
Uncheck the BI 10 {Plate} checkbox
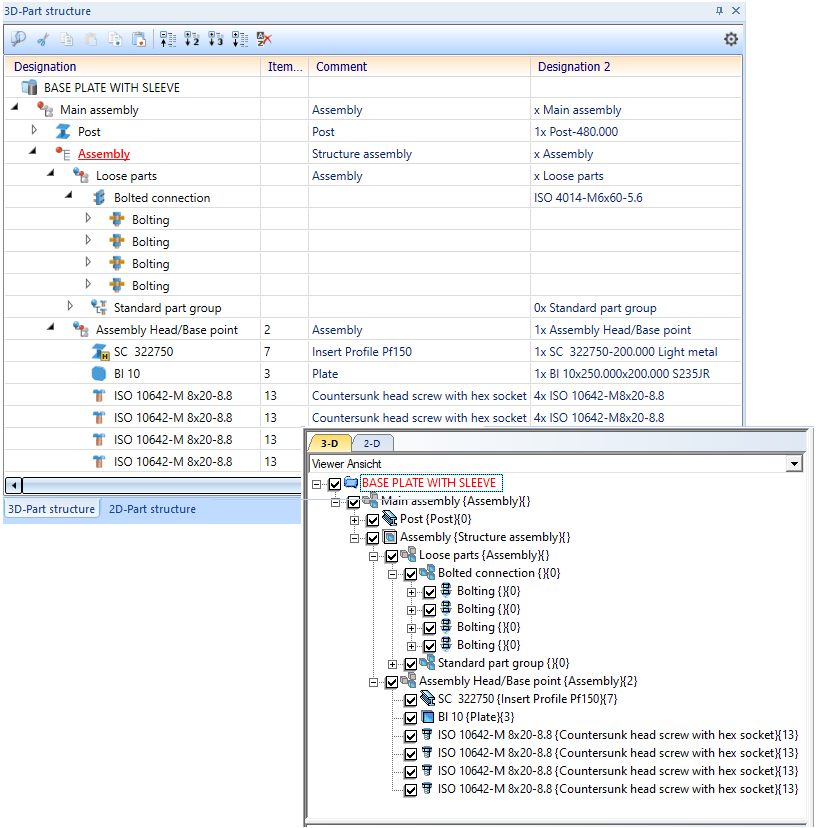click(410, 718)
